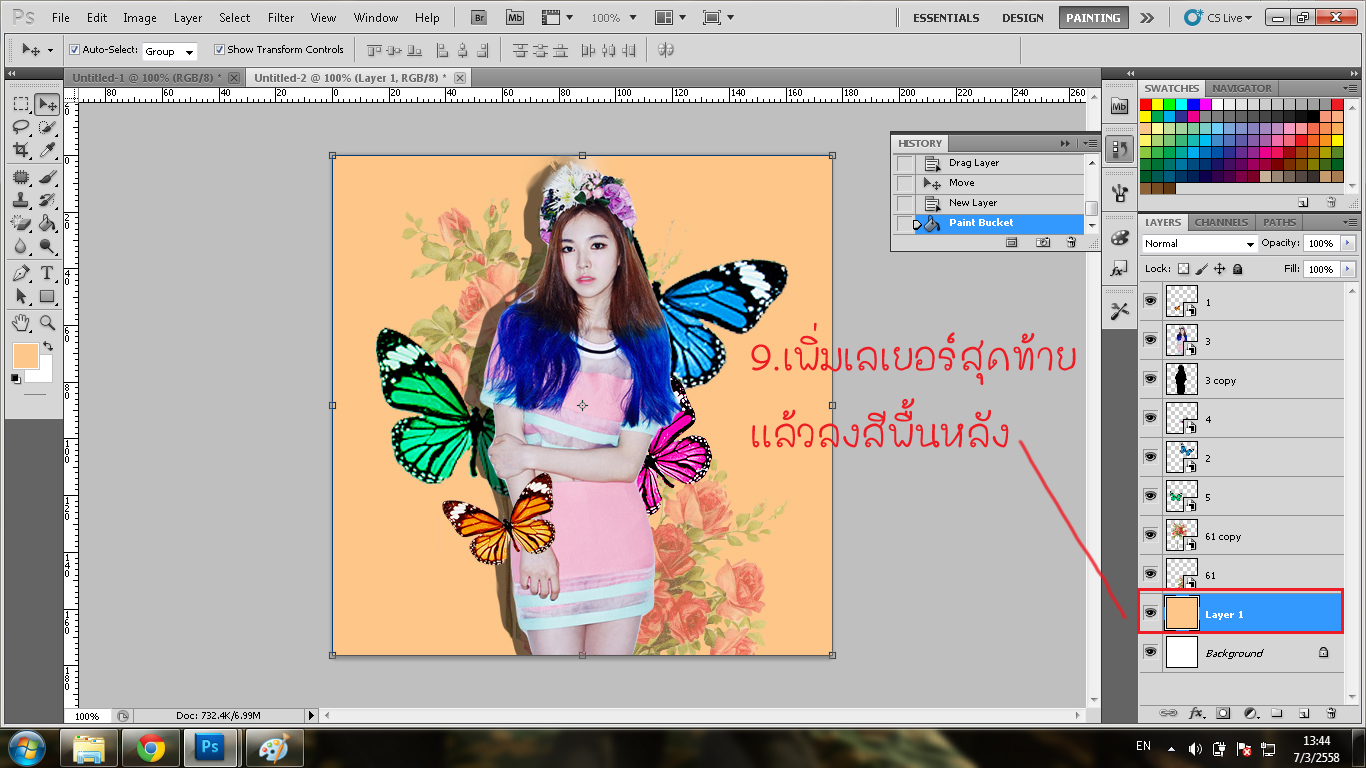The height and width of the screenshot is (768, 1366).
Task: Open the Tool Presets collapsed panel icon
Action: 1120,312
